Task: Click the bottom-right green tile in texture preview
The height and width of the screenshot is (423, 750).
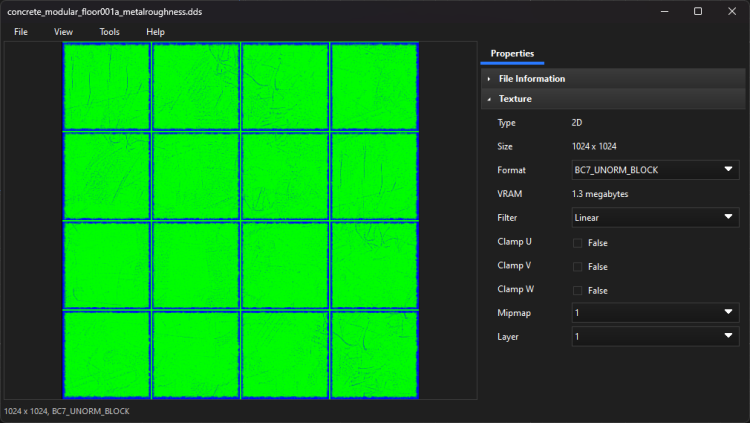Action: pyautogui.click(x=373, y=354)
